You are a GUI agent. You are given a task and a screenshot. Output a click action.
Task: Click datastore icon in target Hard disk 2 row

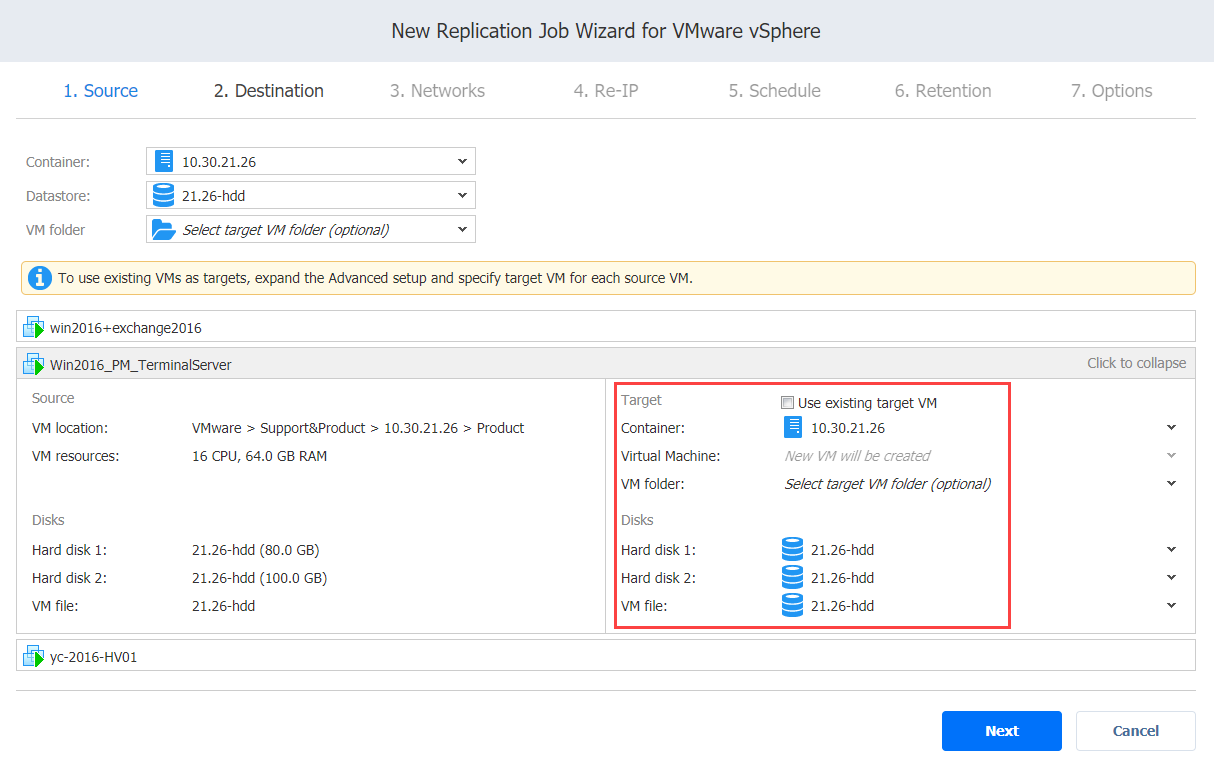[793, 577]
